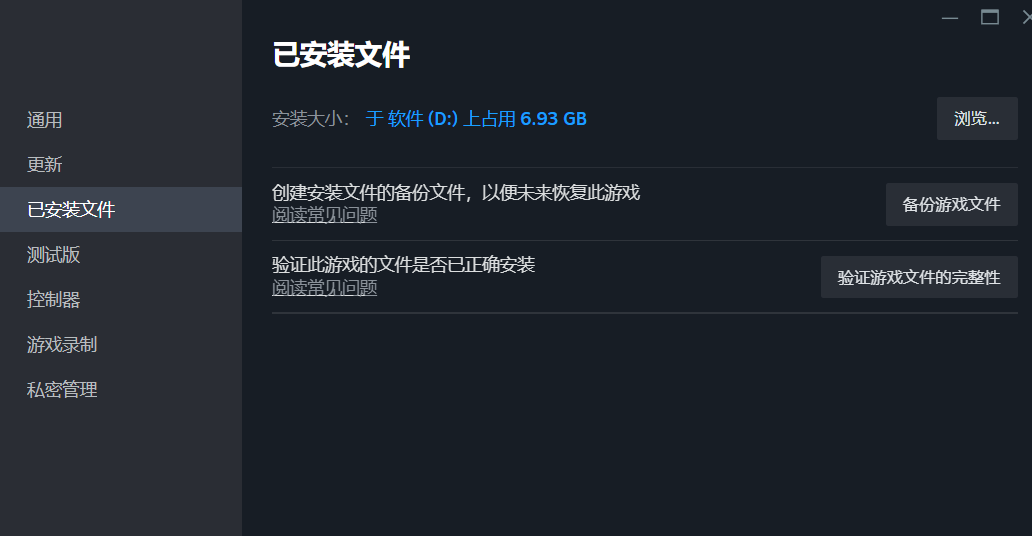Maximize the properties window
This screenshot has height=536, width=1032.
pyautogui.click(x=990, y=17)
